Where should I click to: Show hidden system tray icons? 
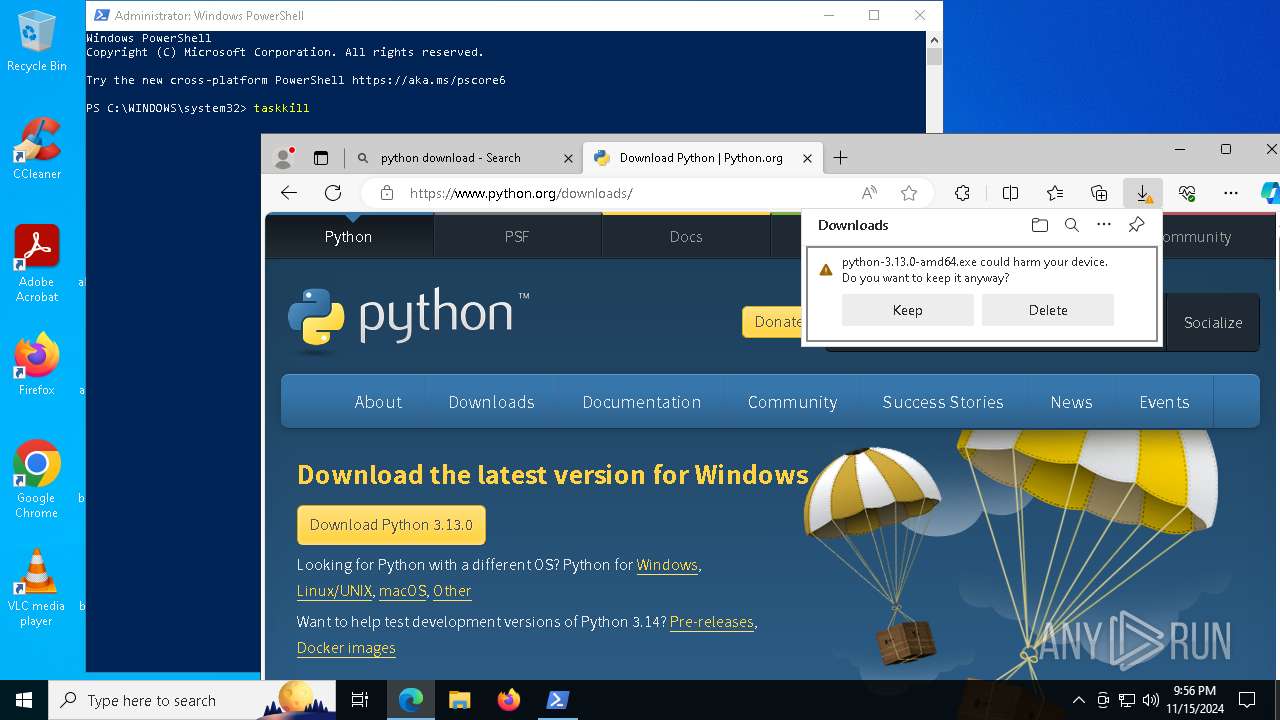pyautogui.click(x=1078, y=700)
